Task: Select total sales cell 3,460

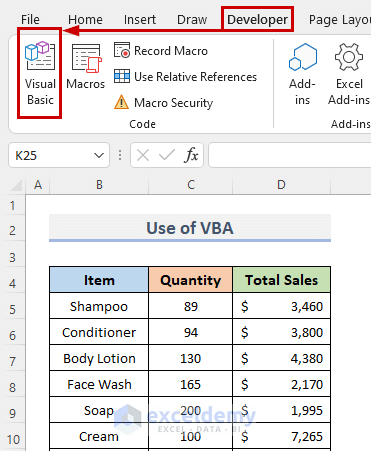Action: 282,306
